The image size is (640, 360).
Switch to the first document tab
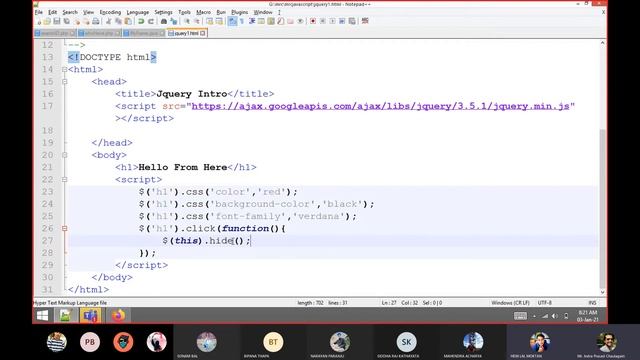click(55, 33)
